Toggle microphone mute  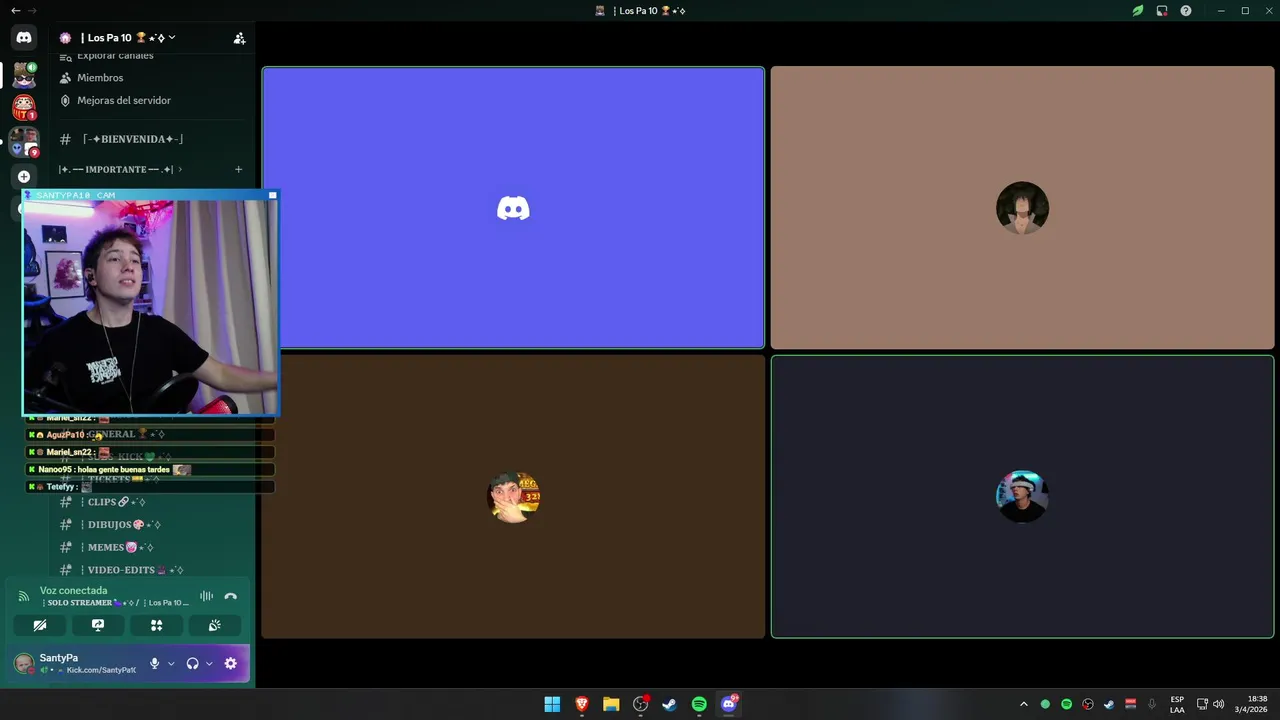tap(154, 663)
